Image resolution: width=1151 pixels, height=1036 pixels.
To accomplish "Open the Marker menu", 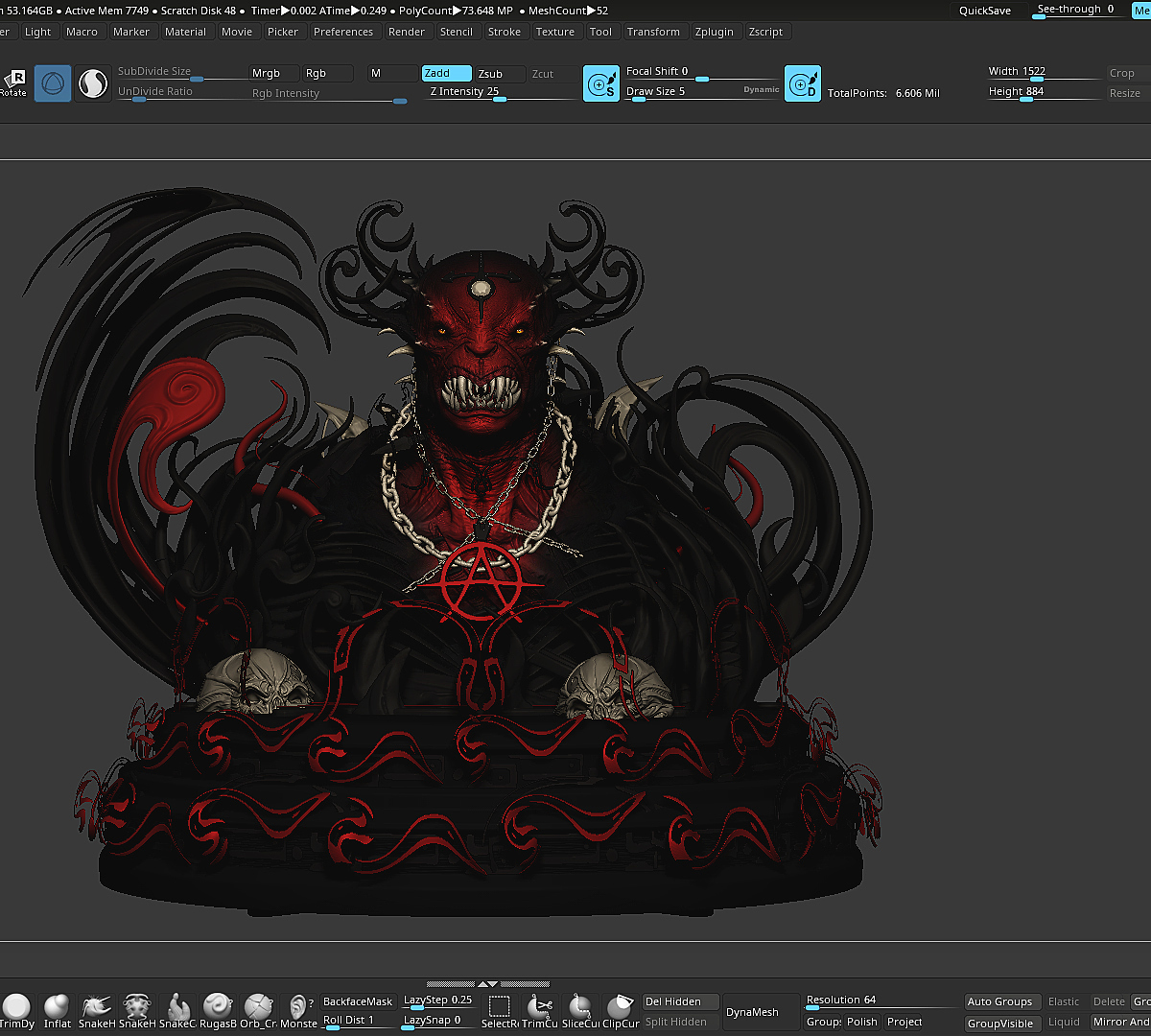I will (x=131, y=32).
